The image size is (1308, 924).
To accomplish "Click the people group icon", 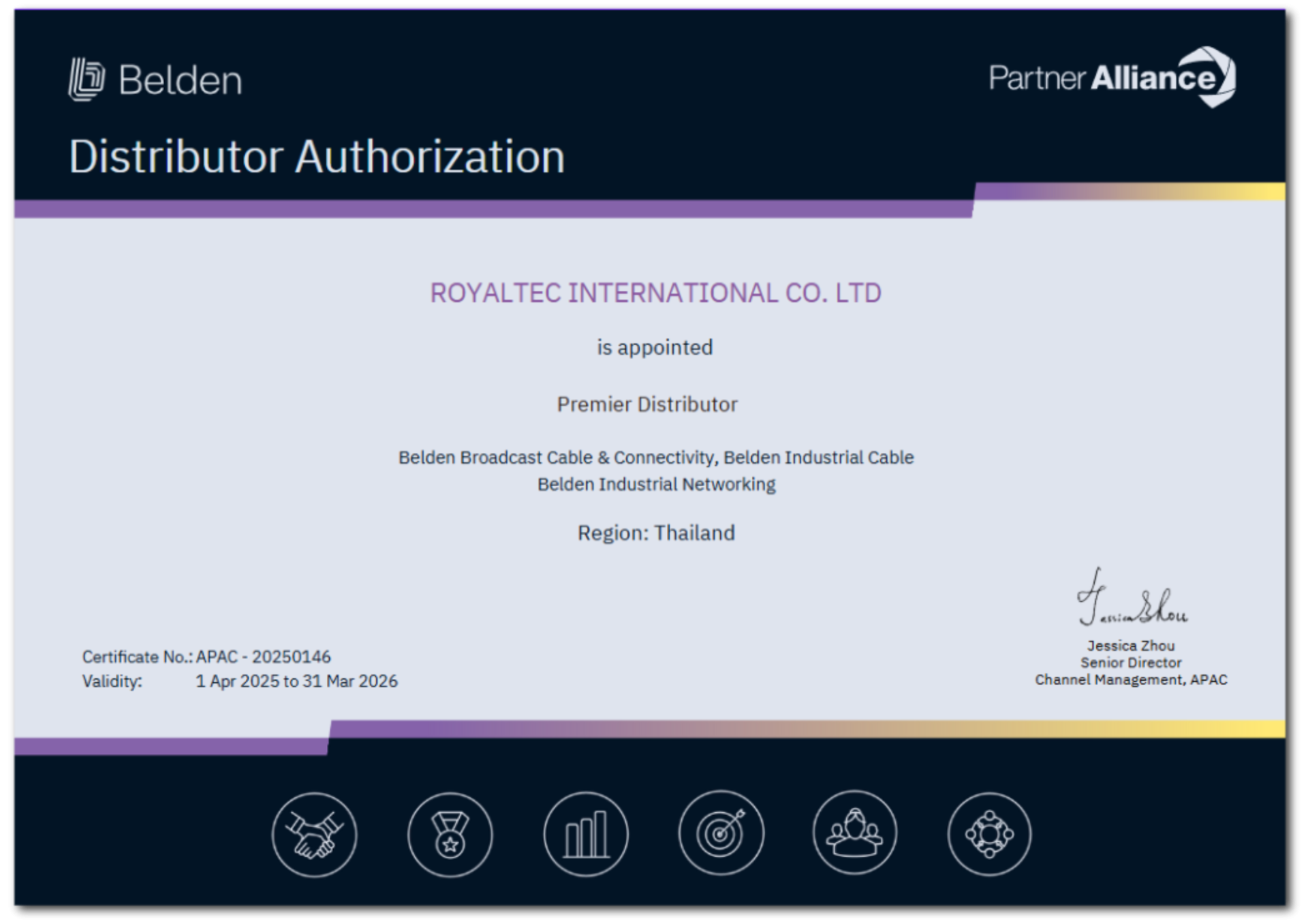I will pyautogui.click(x=854, y=832).
